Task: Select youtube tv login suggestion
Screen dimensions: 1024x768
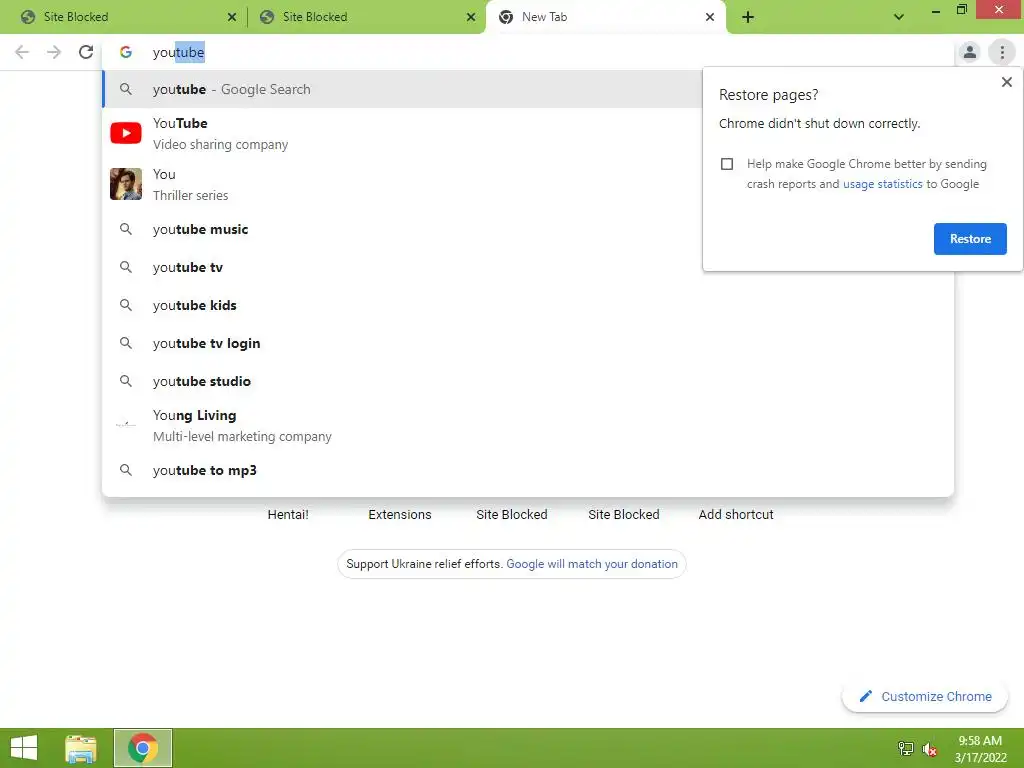Action: tap(528, 343)
